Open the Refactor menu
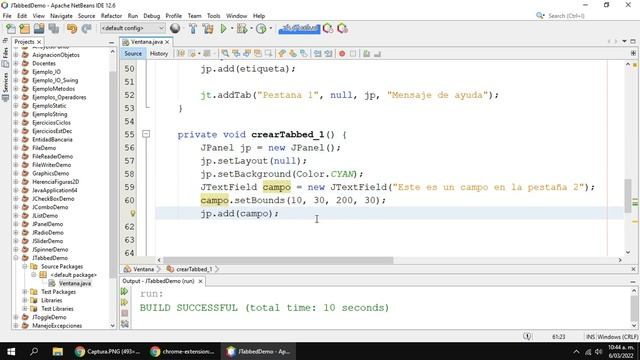Screen dimensions: 640x360 tap(111, 16)
